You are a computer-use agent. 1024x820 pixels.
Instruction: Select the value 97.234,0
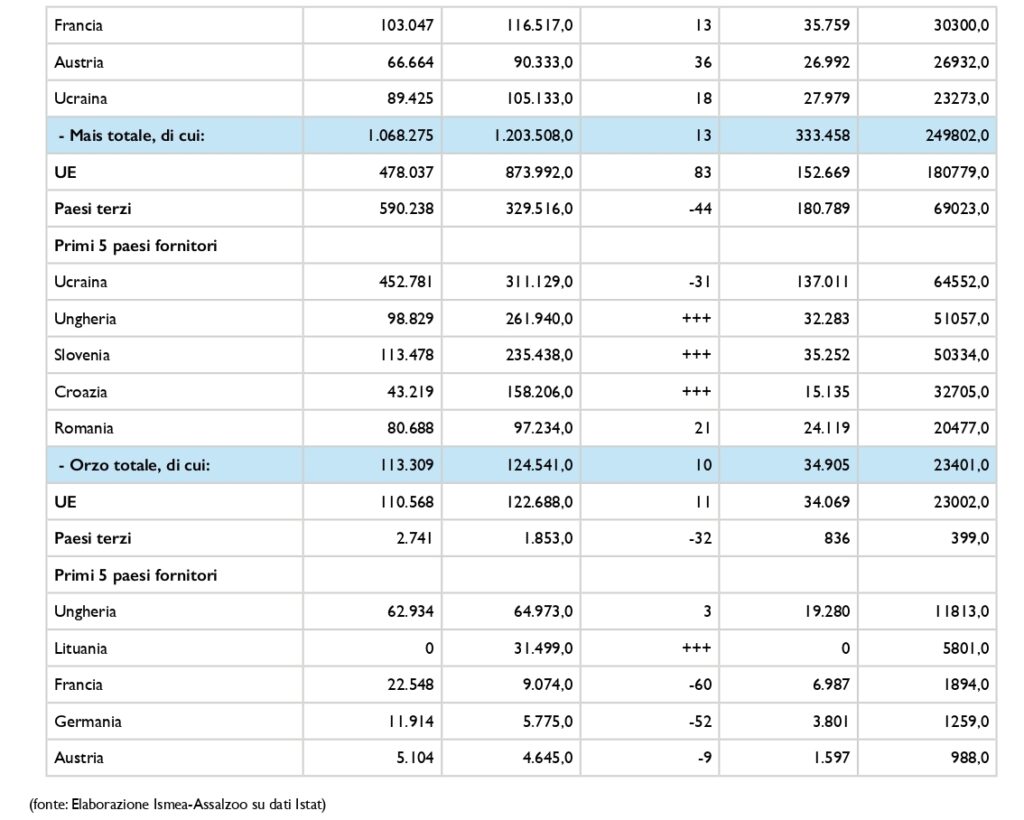(543, 428)
